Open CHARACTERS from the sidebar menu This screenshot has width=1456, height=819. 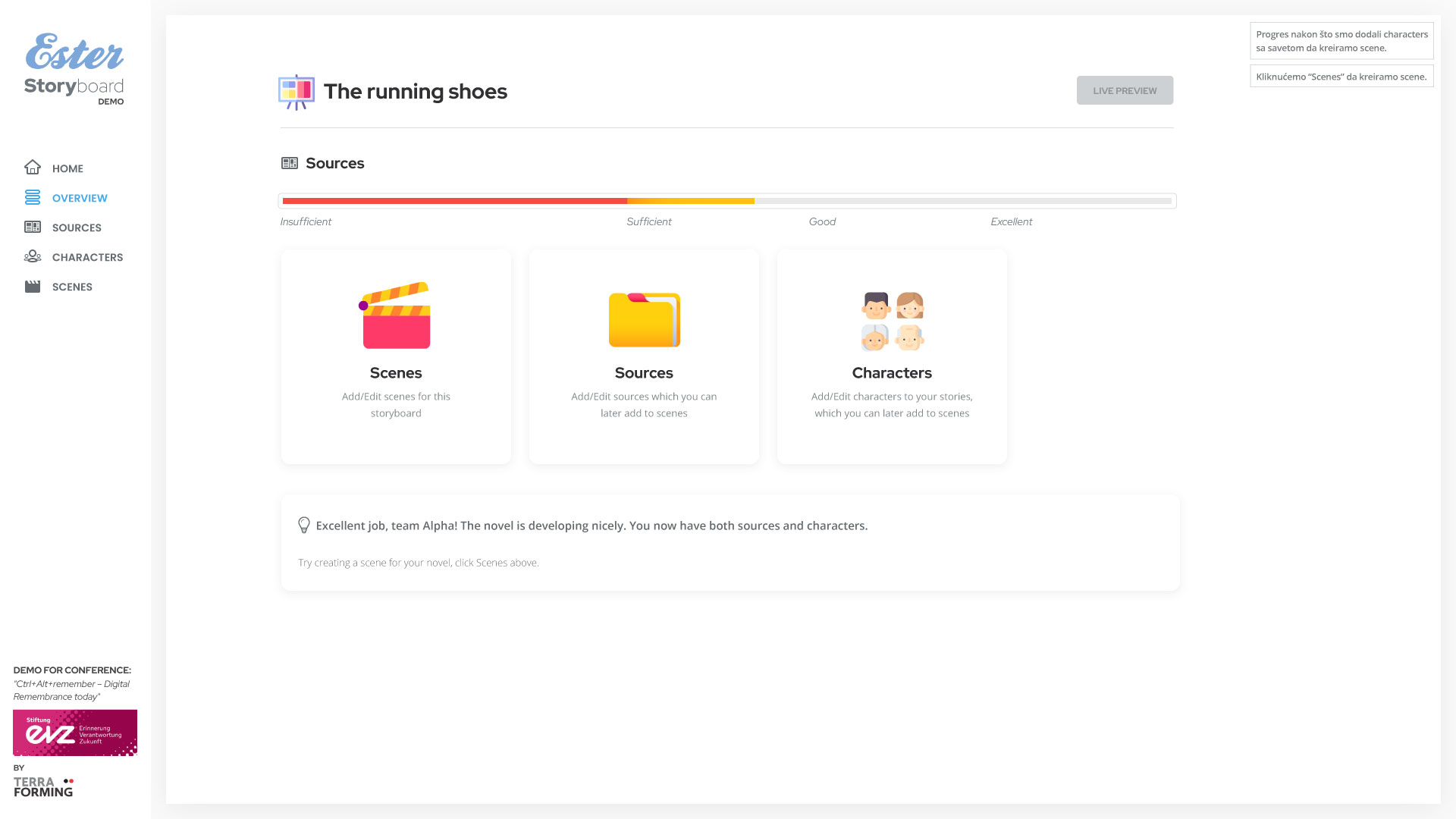[87, 257]
